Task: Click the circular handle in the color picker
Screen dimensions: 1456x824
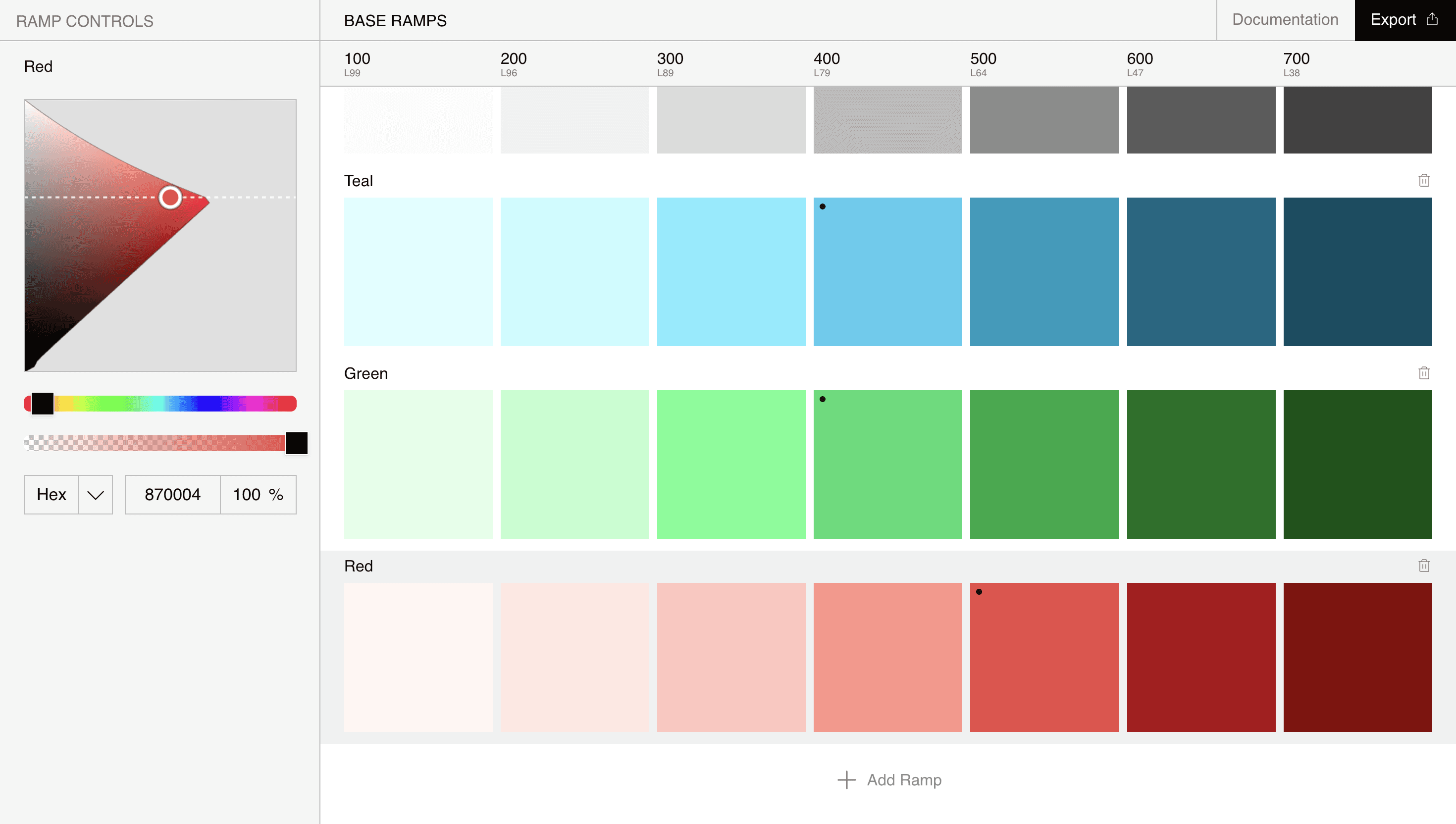Action: coord(170,198)
